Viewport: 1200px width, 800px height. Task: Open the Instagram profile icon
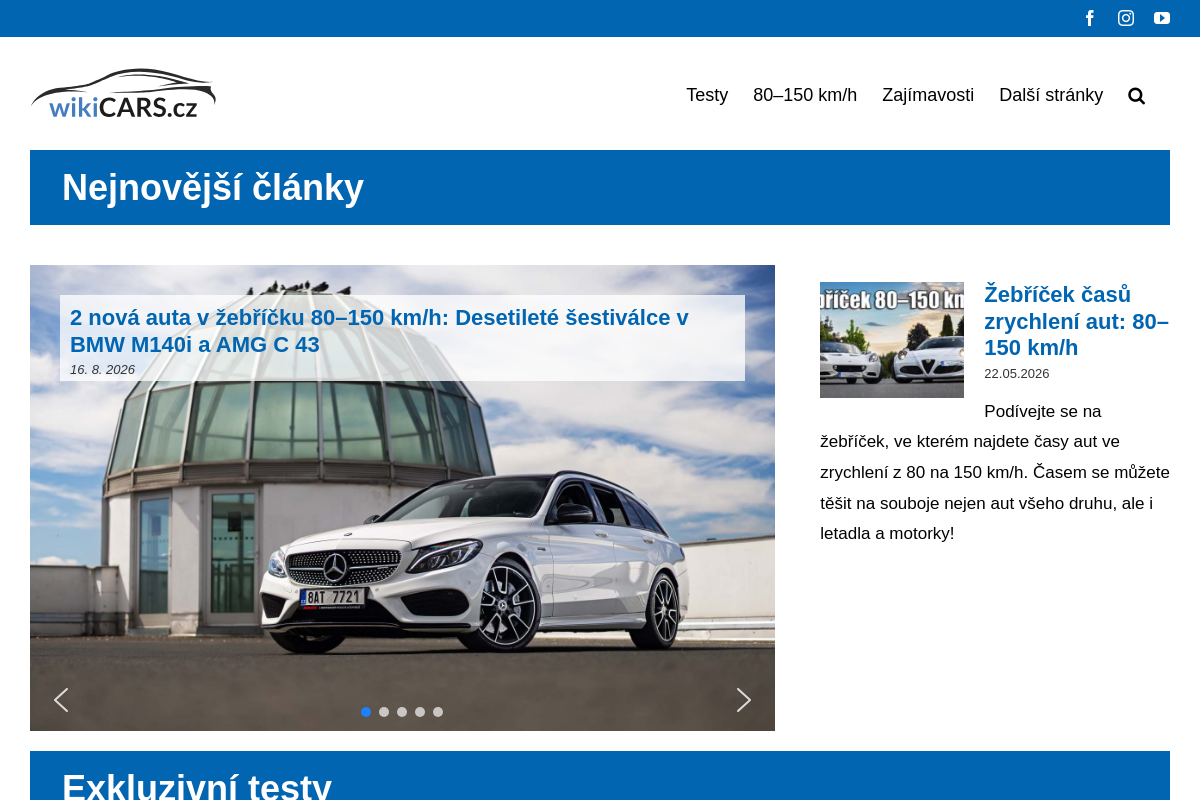pos(1126,18)
